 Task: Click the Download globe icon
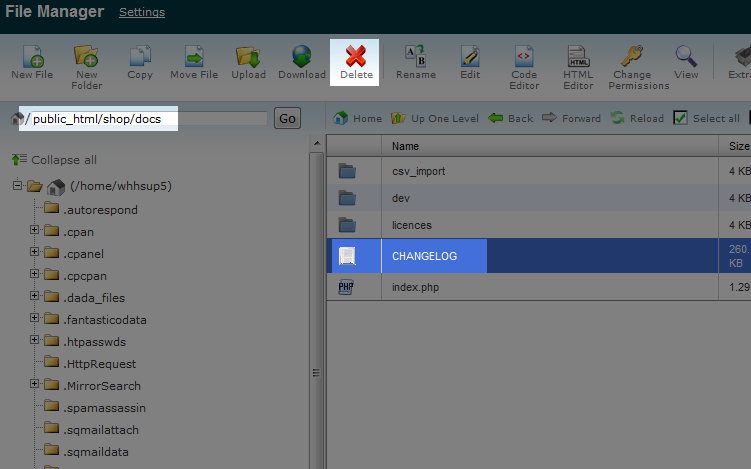[x=301, y=57]
